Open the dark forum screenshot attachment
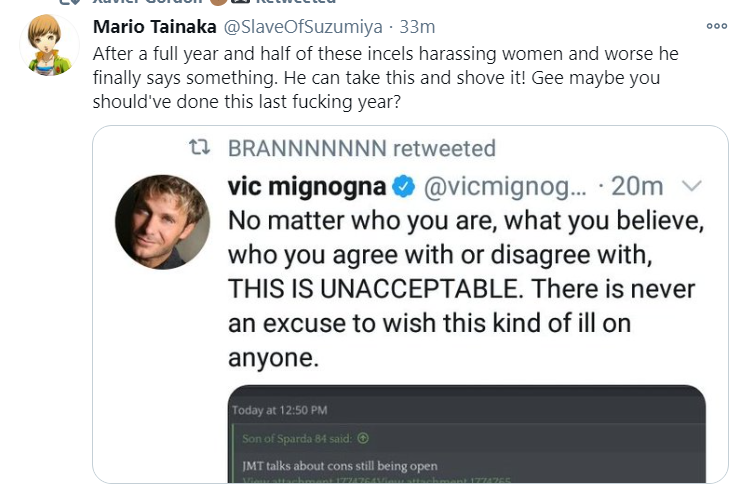 point(467,434)
